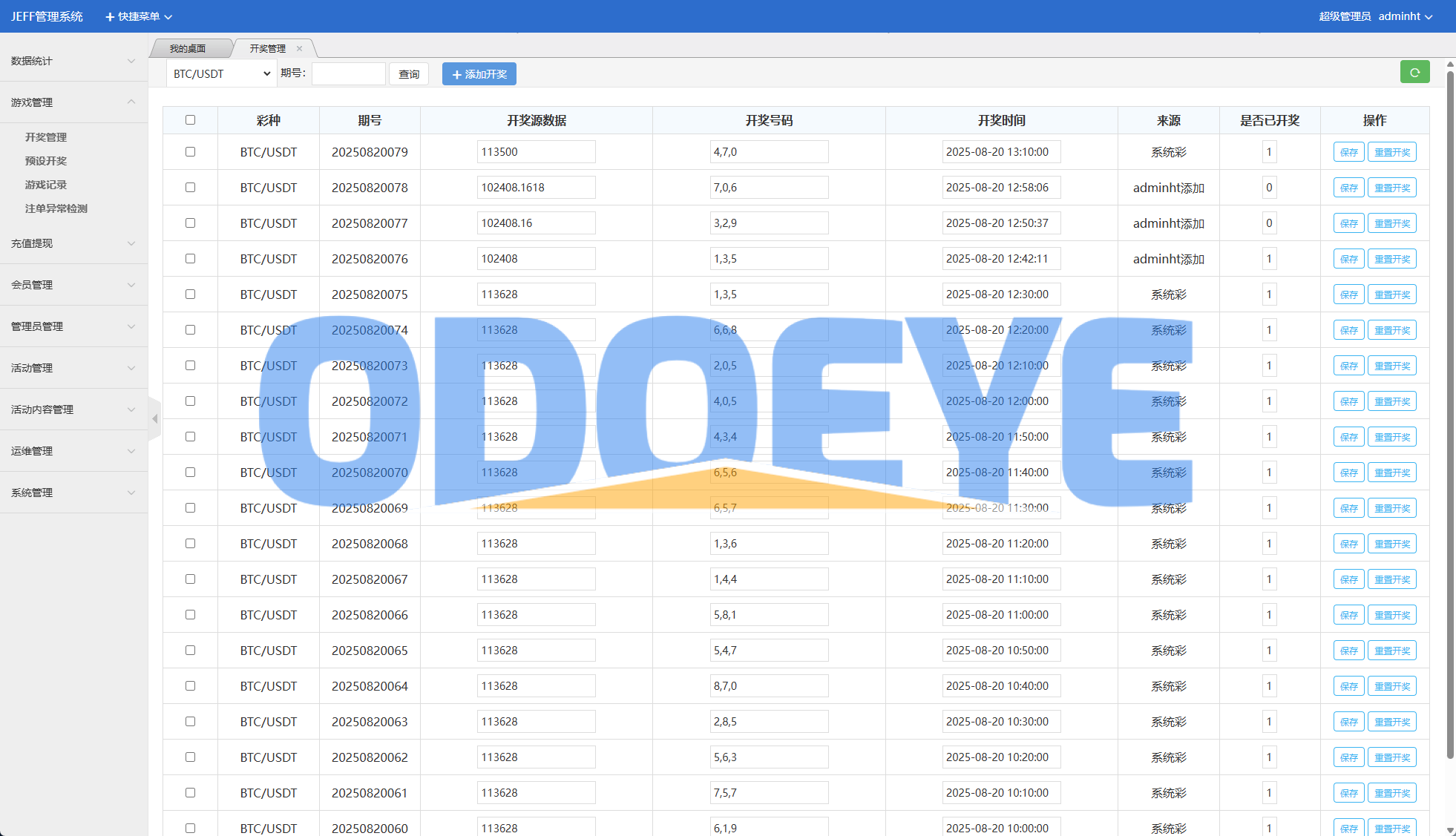Check the row checkbox for 20250820068
Screen dimensions: 1456x836
[191, 544]
